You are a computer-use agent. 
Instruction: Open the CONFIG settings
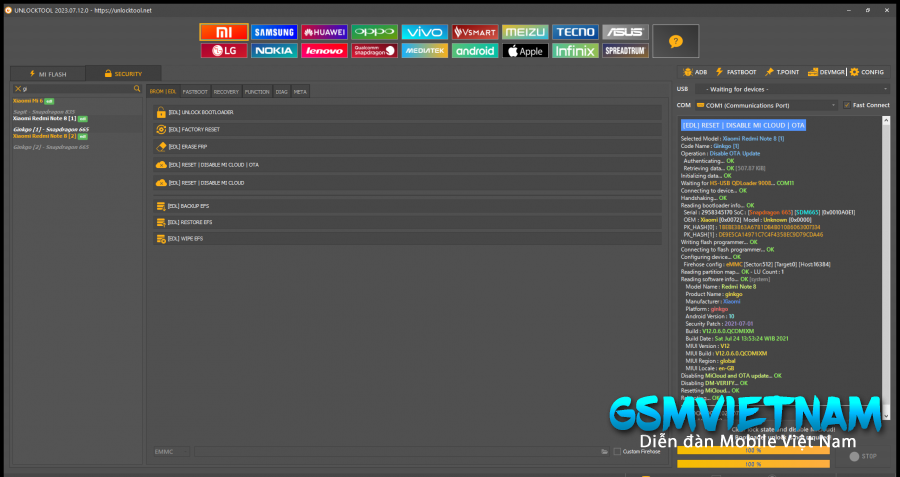click(867, 72)
